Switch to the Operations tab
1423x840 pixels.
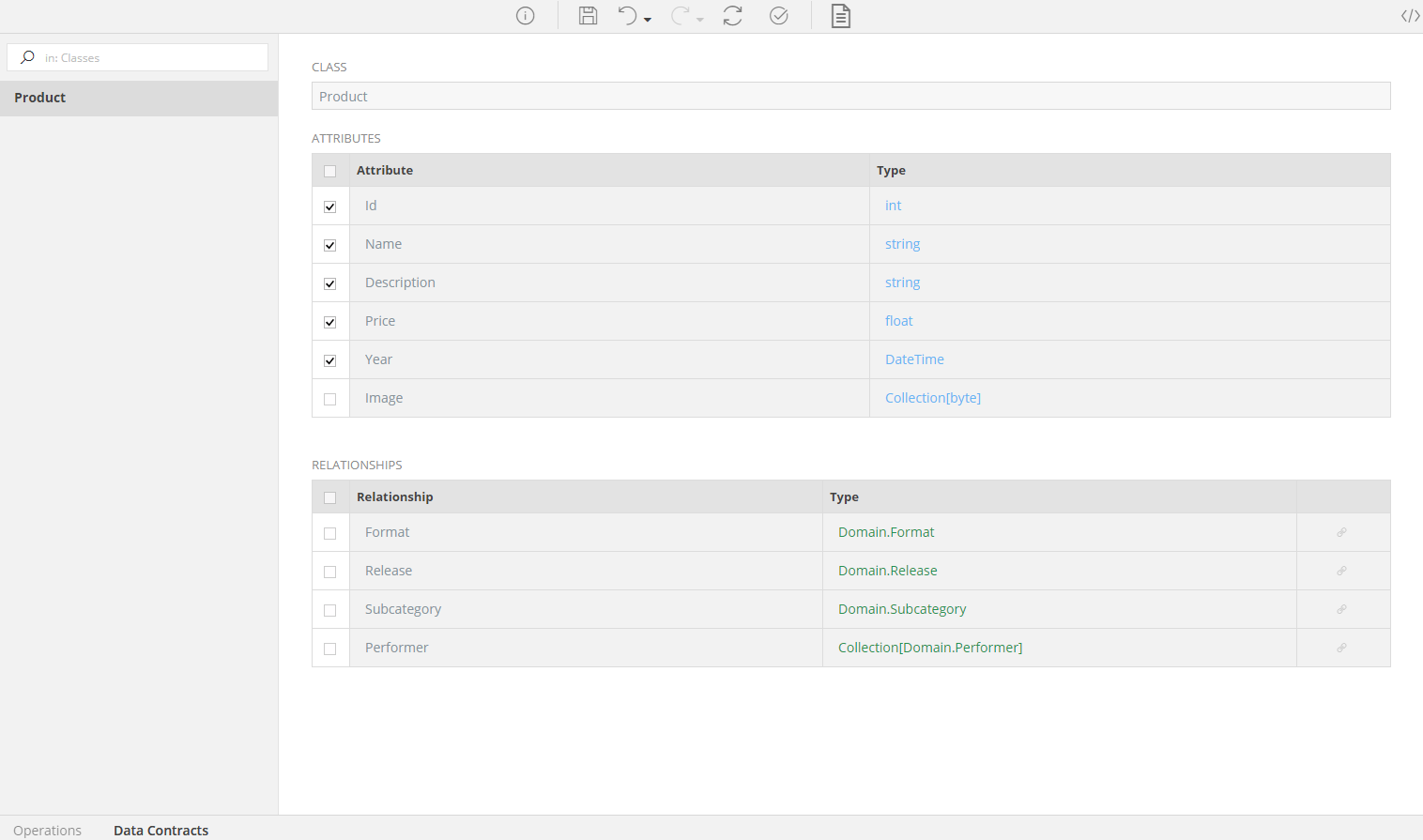pyautogui.click(x=48, y=830)
